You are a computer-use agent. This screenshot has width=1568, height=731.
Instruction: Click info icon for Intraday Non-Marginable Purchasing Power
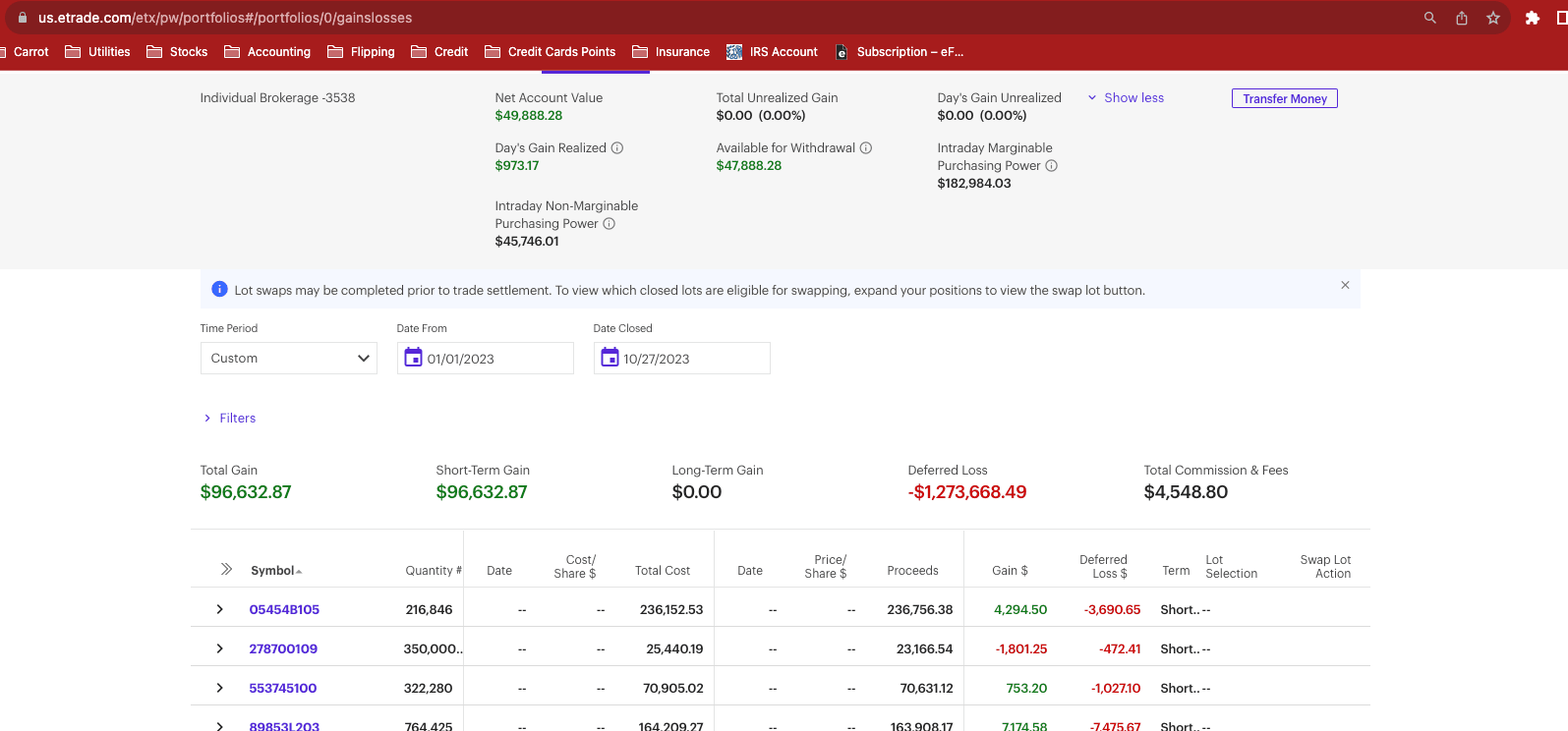609,224
